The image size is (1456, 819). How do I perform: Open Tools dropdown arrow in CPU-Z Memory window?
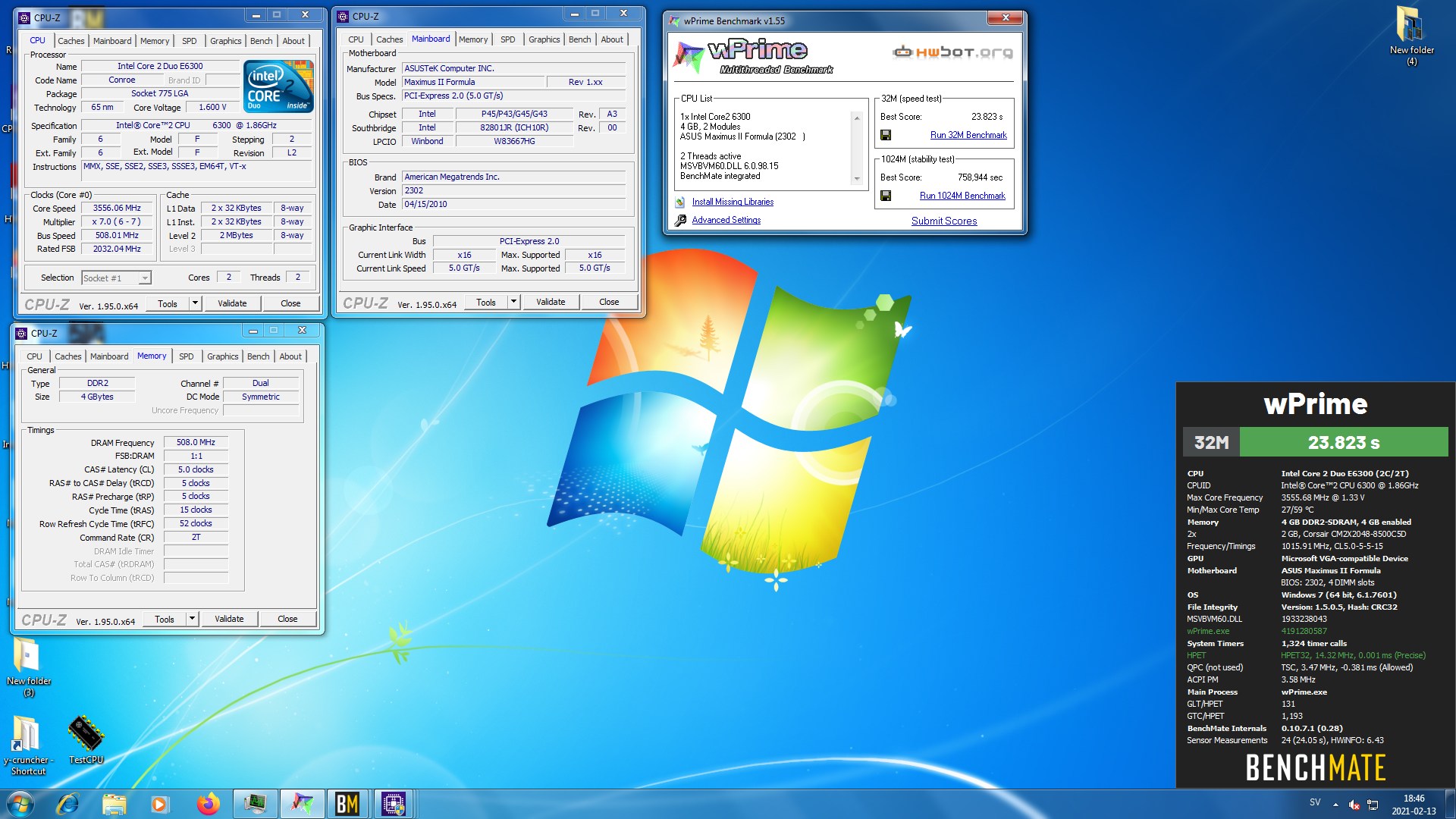click(x=192, y=619)
